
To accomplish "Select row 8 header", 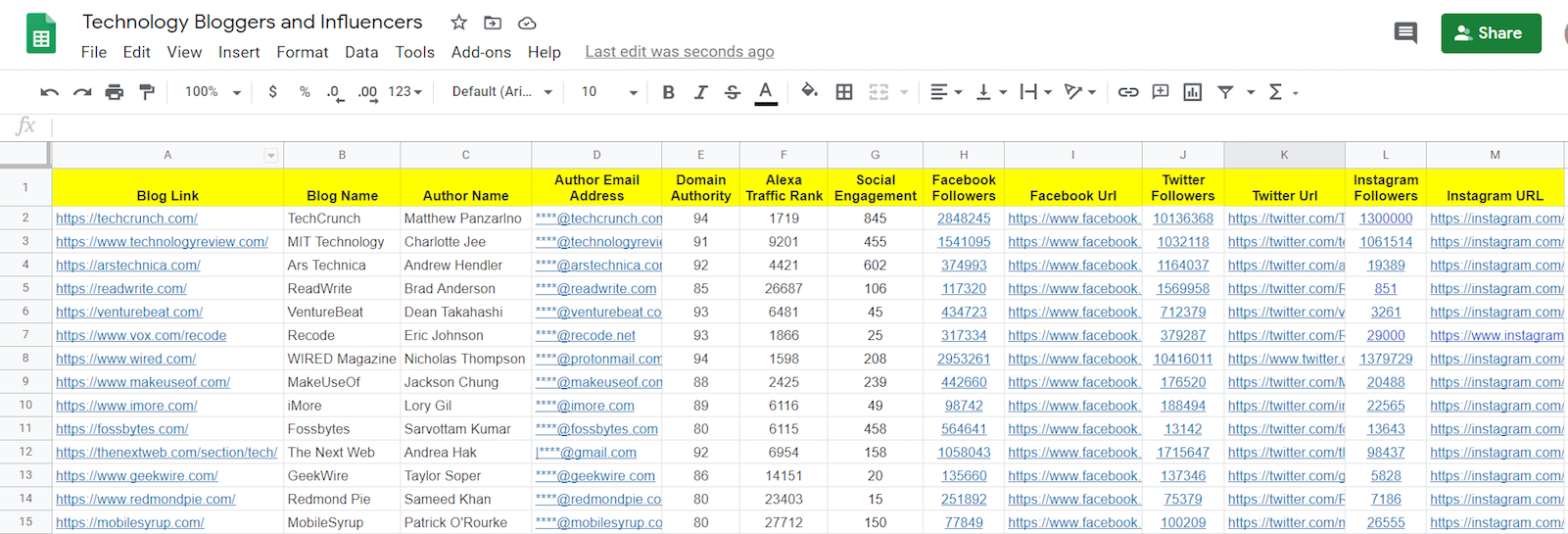I will click(x=25, y=359).
